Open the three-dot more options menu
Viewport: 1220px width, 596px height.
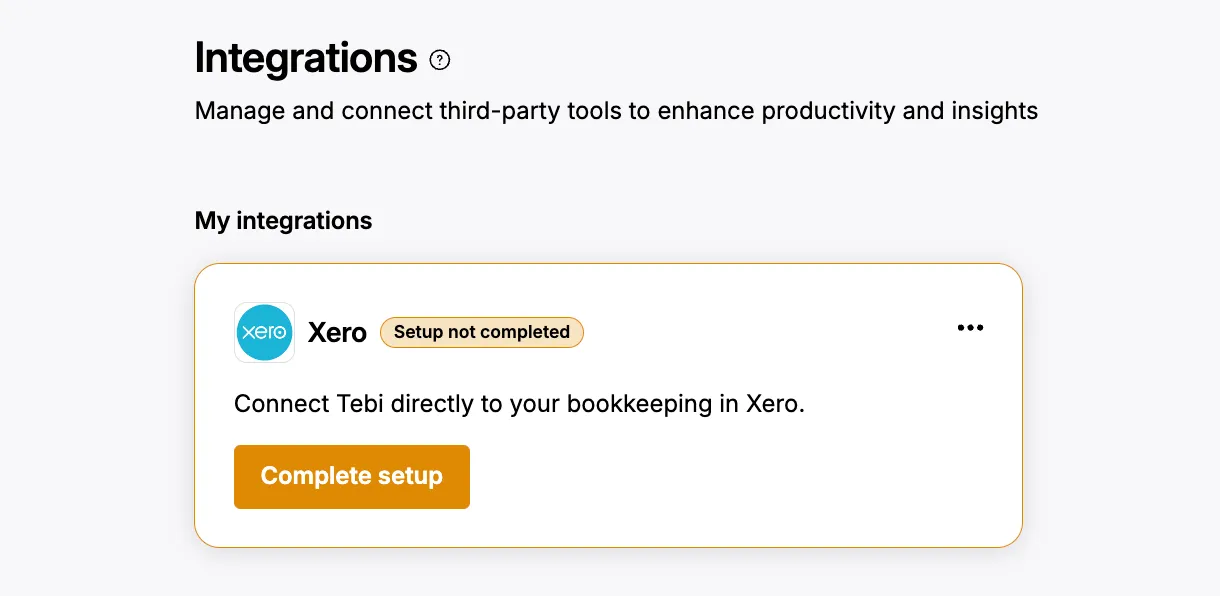[970, 328]
